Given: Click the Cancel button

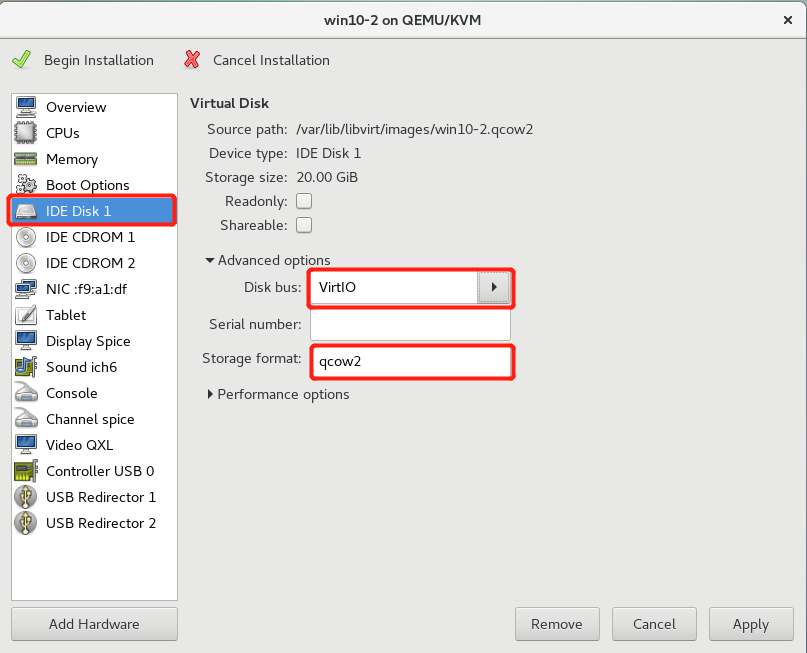Looking at the screenshot, I should pos(654,624).
